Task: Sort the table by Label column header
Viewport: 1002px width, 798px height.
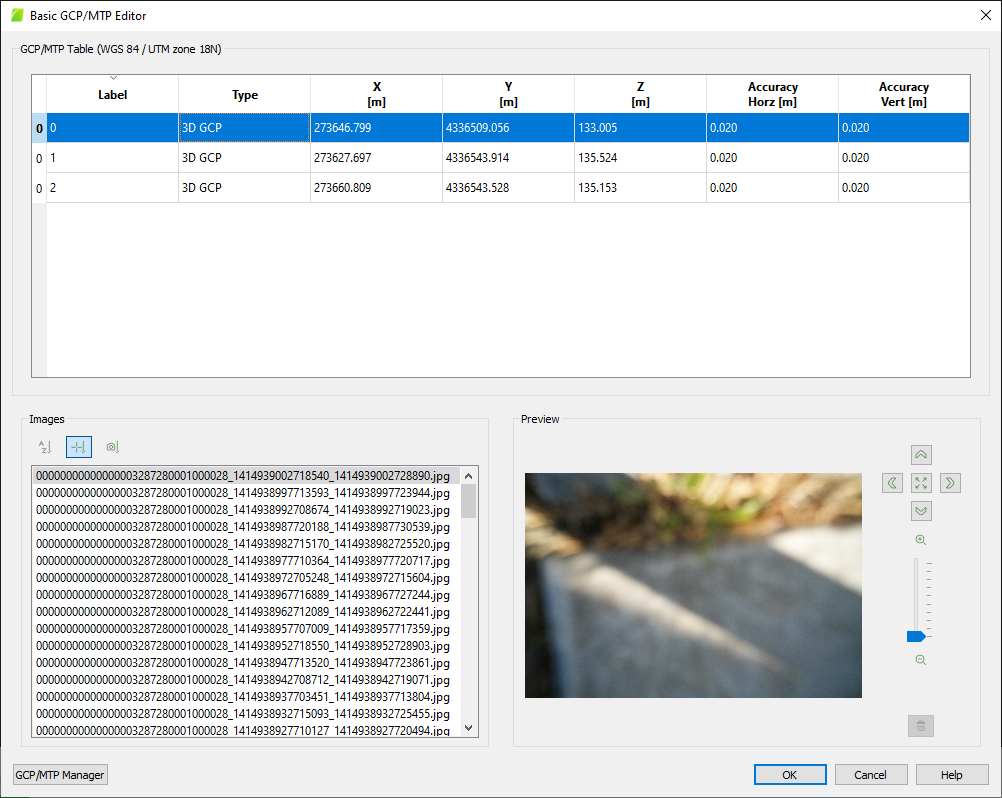Action: click(113, 95)
